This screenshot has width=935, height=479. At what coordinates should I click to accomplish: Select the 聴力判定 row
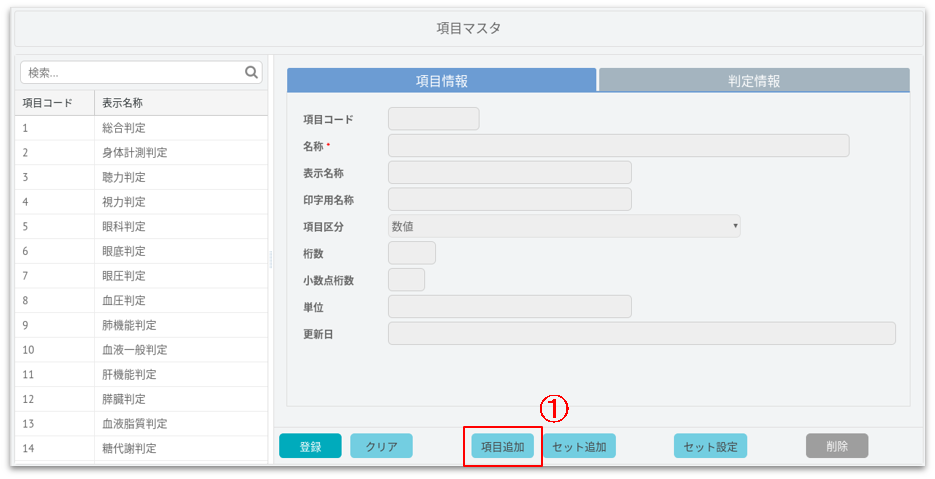[141, 177]
